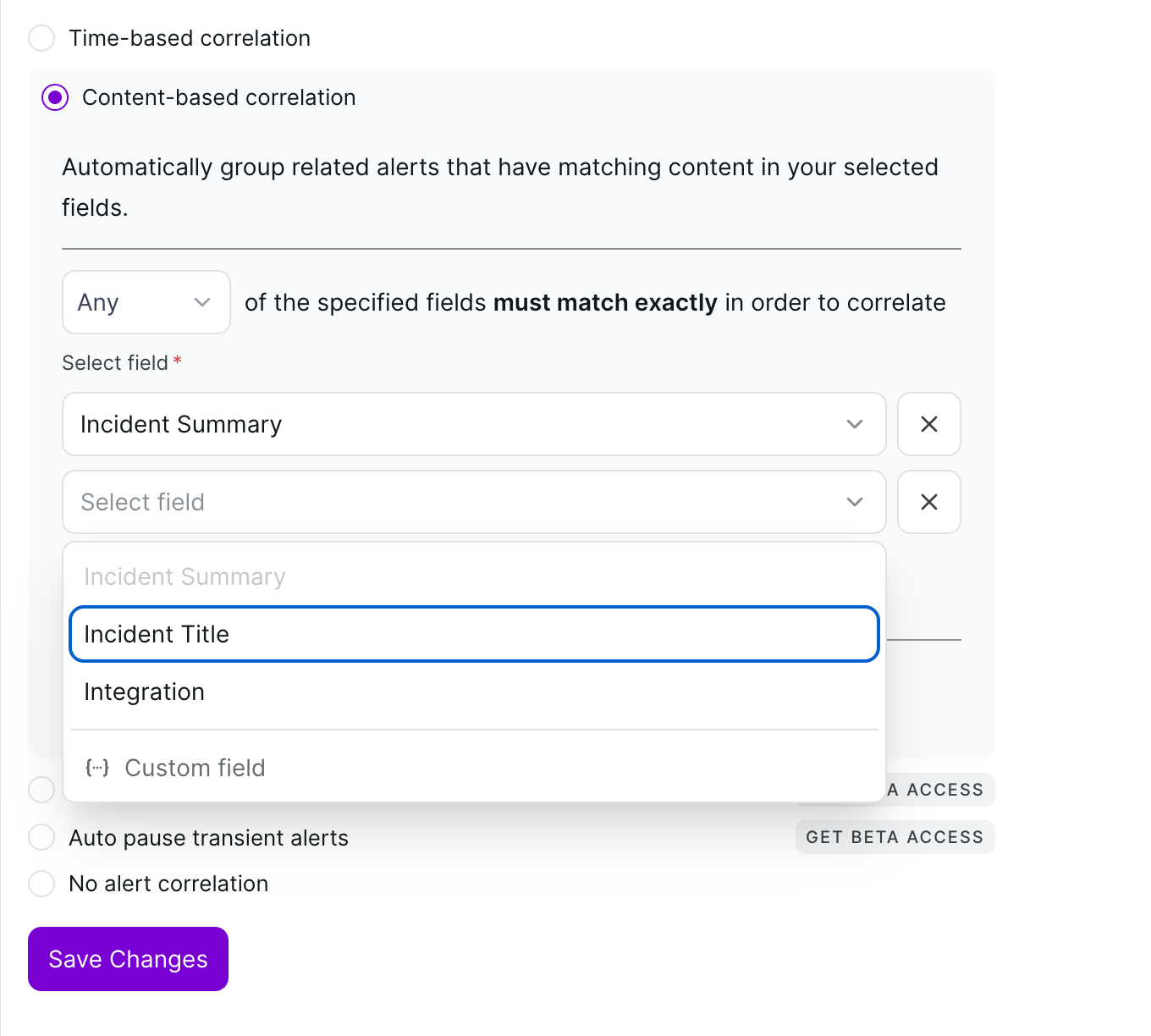Viewport: 1151px width, 1036px height.
Task: Select the Content-based correlation radio button
Action: pyautogui.click(x=55, y=97)
